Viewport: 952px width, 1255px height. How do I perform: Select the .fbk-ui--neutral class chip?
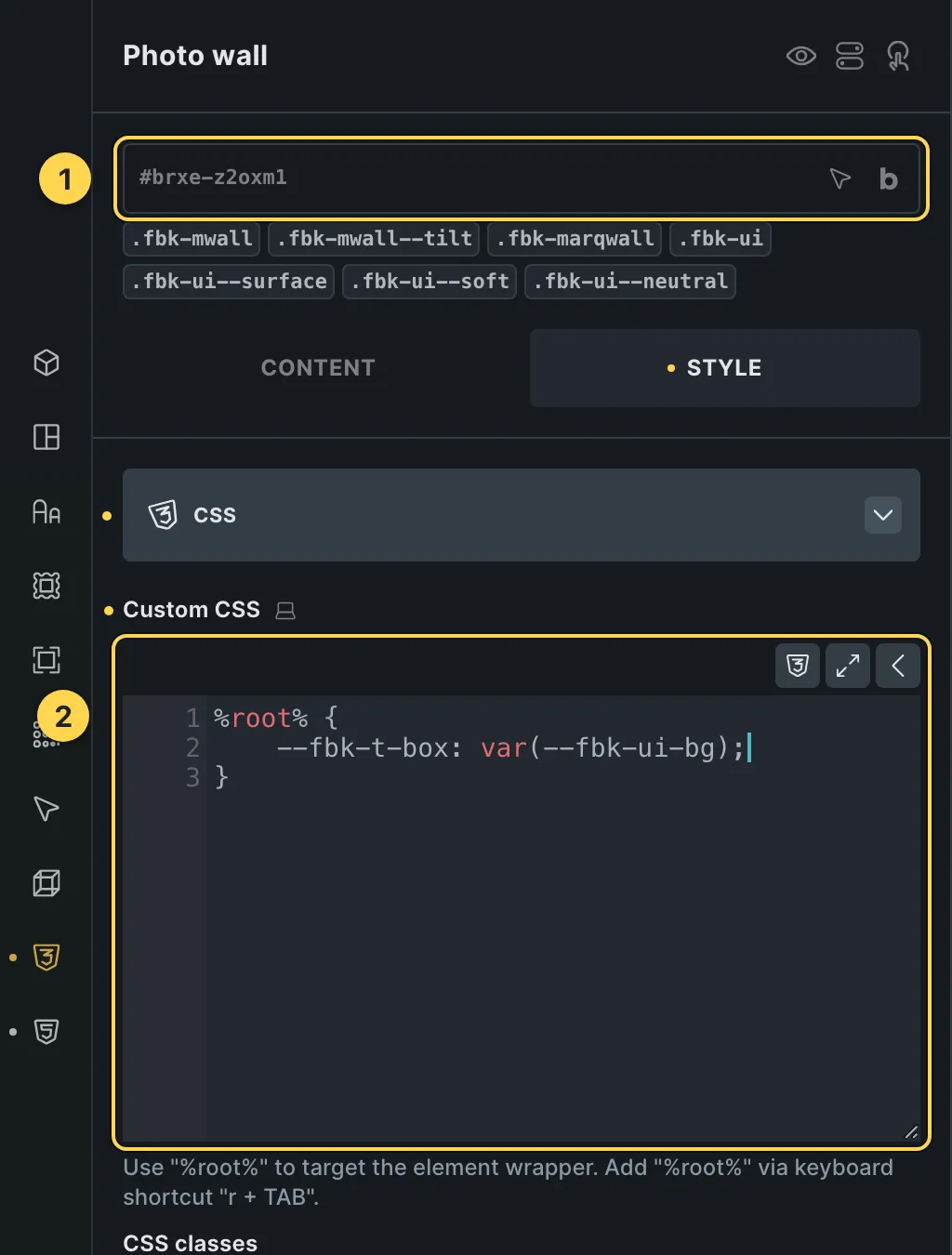(630, 282)
